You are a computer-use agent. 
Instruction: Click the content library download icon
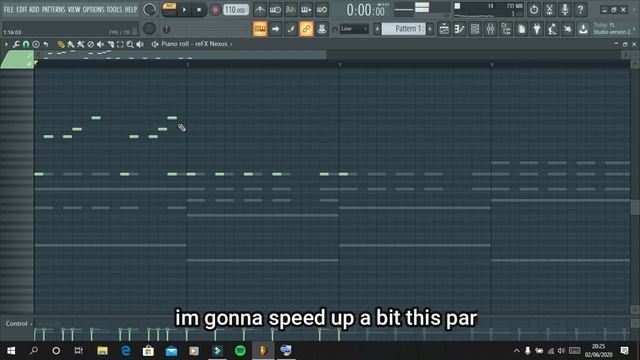pos(583,29)
